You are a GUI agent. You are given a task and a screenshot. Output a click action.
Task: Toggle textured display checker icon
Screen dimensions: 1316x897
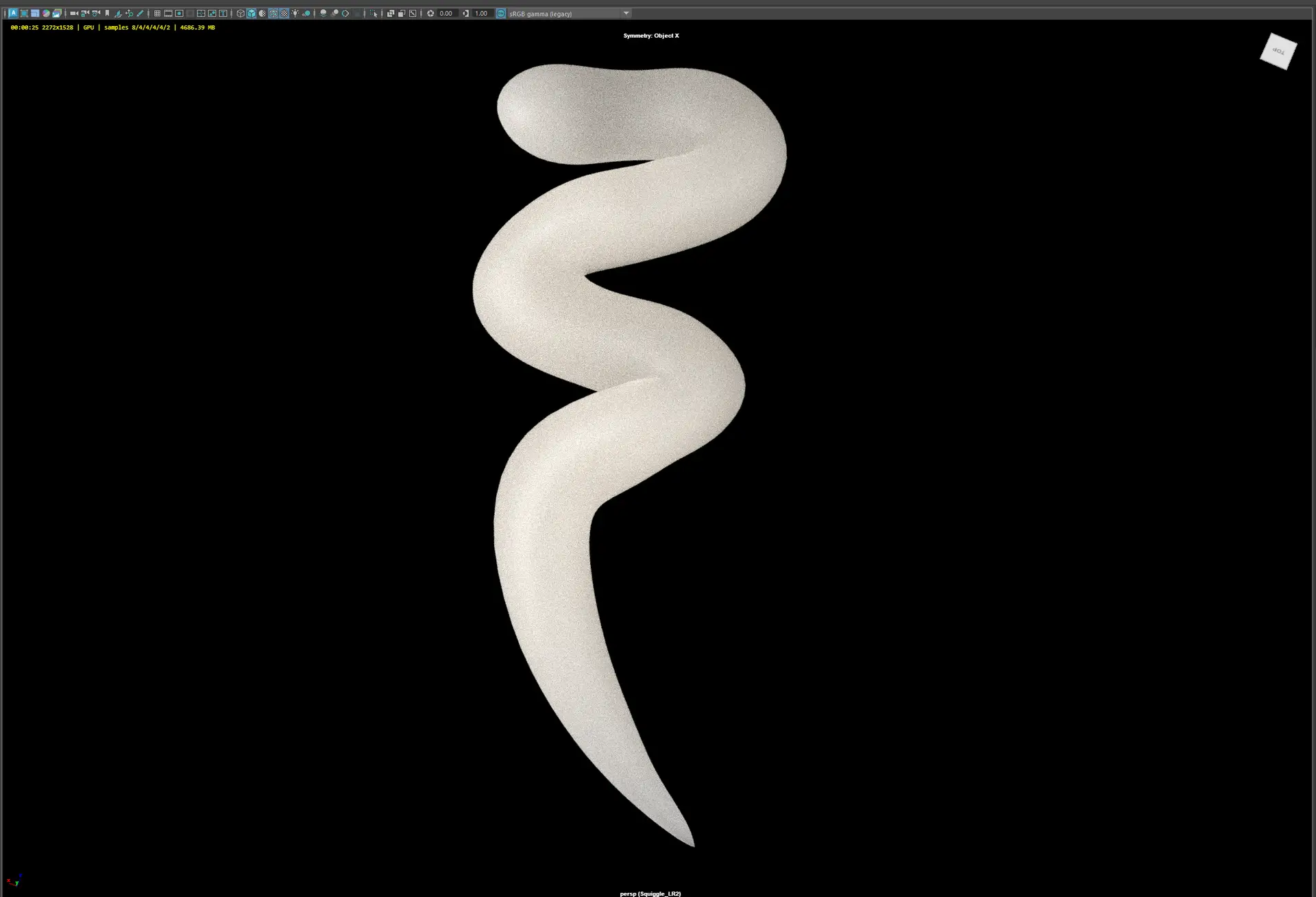tap(284, 13)
